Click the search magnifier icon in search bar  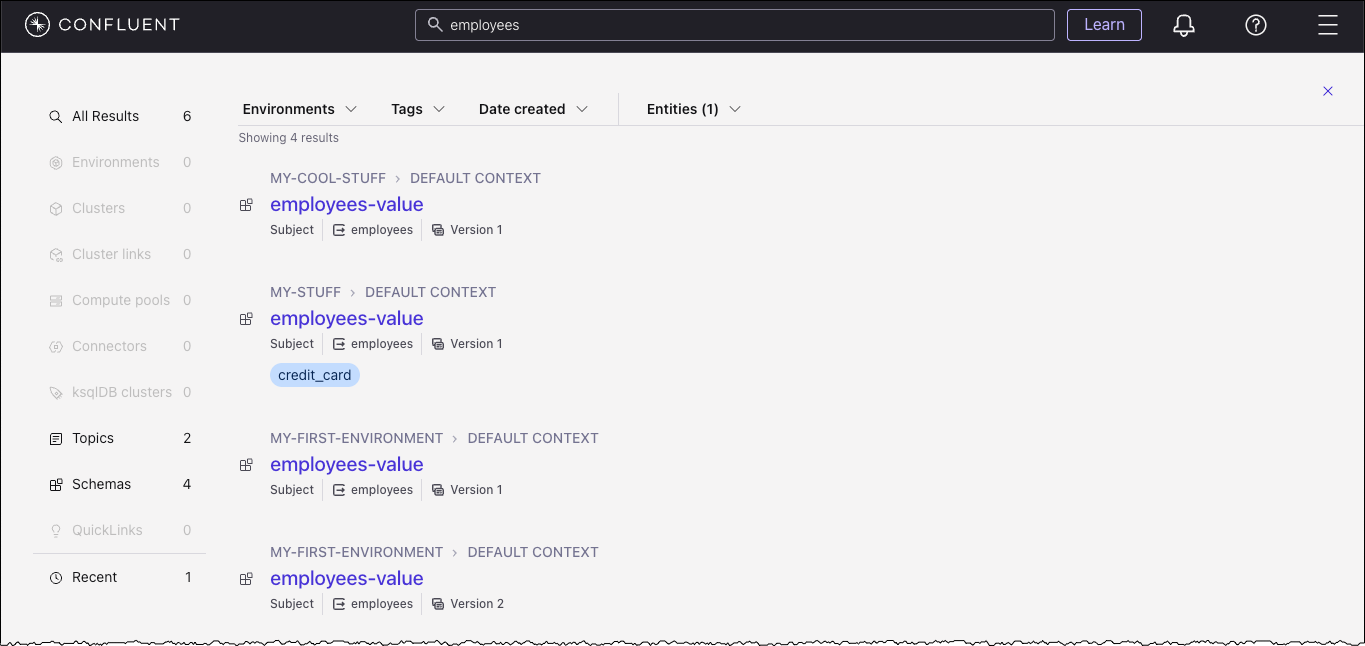click(x=435, y=25)
